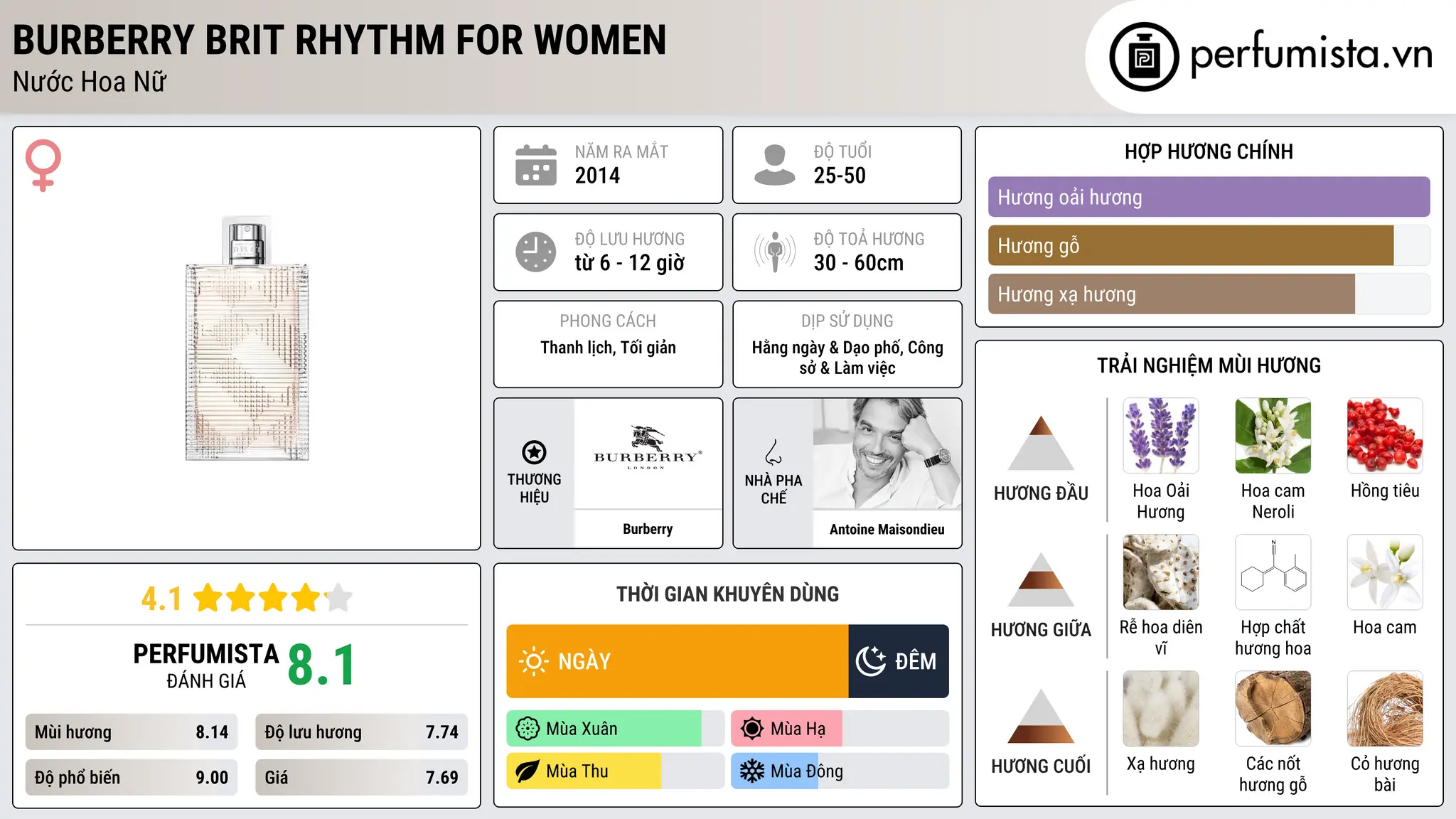Select the Burberry London brand logo
Screen dimensions: 1456x819
point(648,449)
